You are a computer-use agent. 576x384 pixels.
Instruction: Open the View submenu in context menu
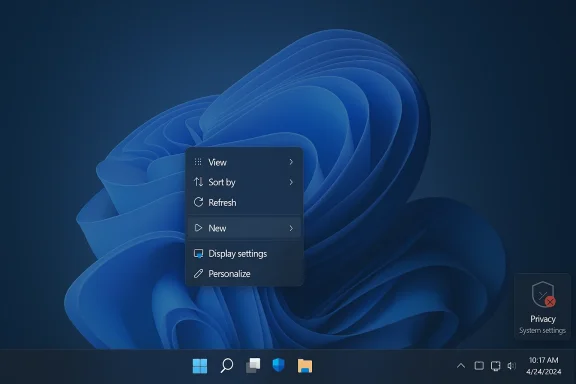click(244, 162)
